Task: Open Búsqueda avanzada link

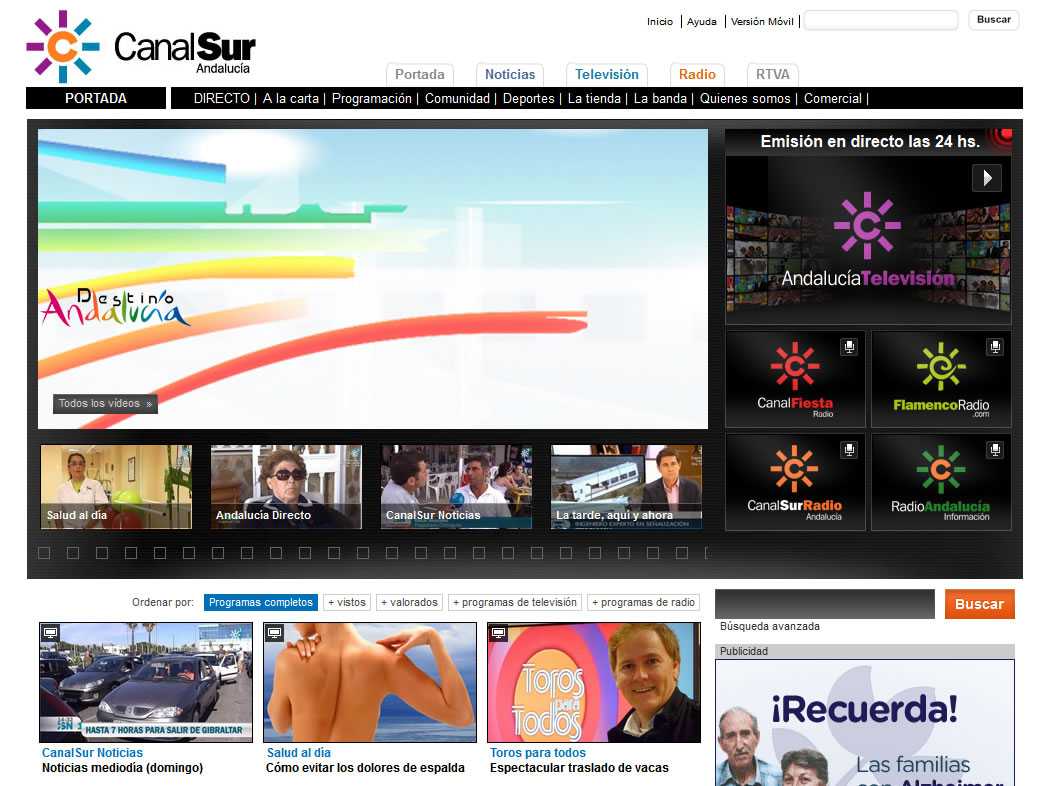Action: pyautogui.click(x=770, y=626)
